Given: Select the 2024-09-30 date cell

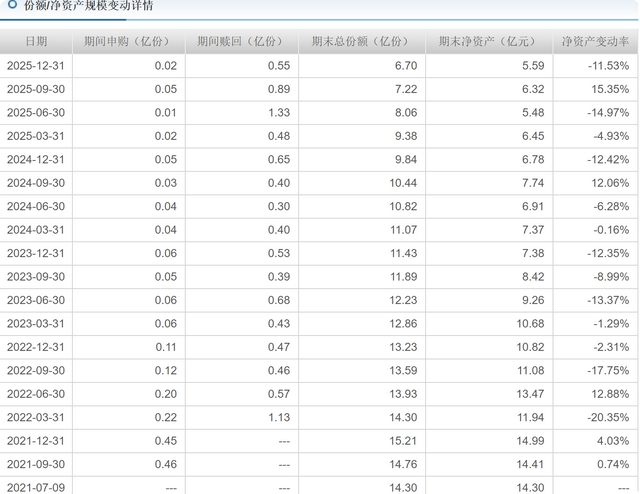Looking at the screenshot, I should point(36,183).
